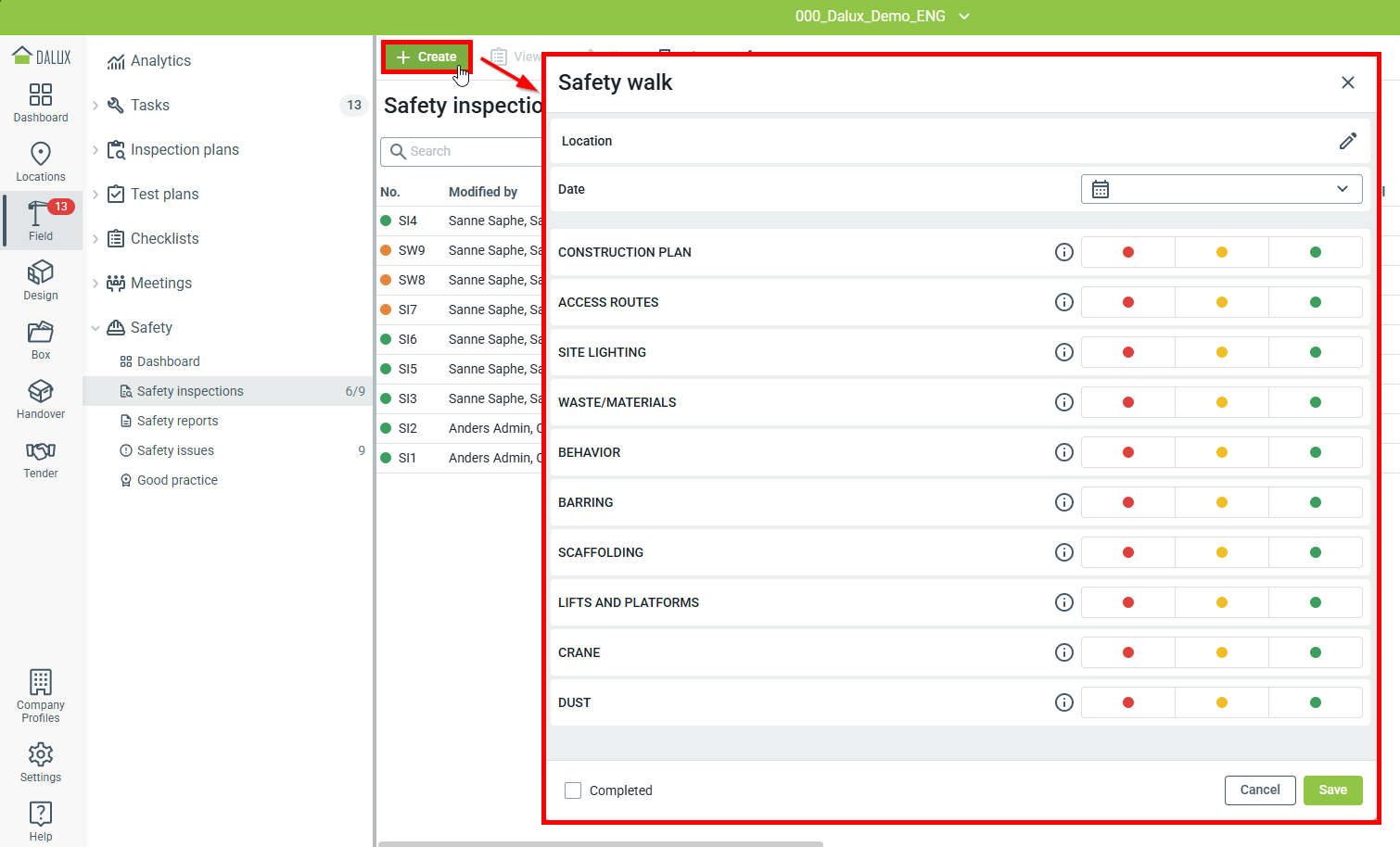Choose yellow status for Crane
The image size is (1400, 847).
tap(1221, 652)
